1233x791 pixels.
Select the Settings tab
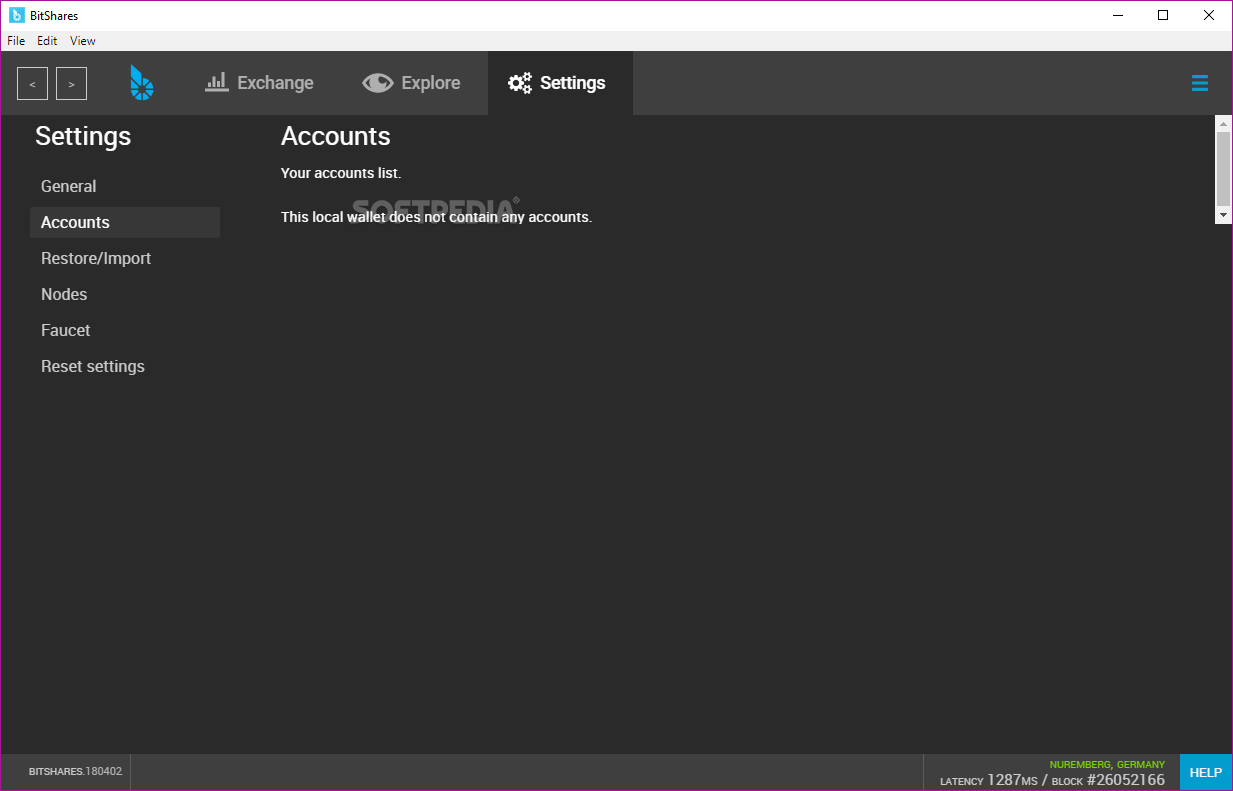[x=560, y=83]
